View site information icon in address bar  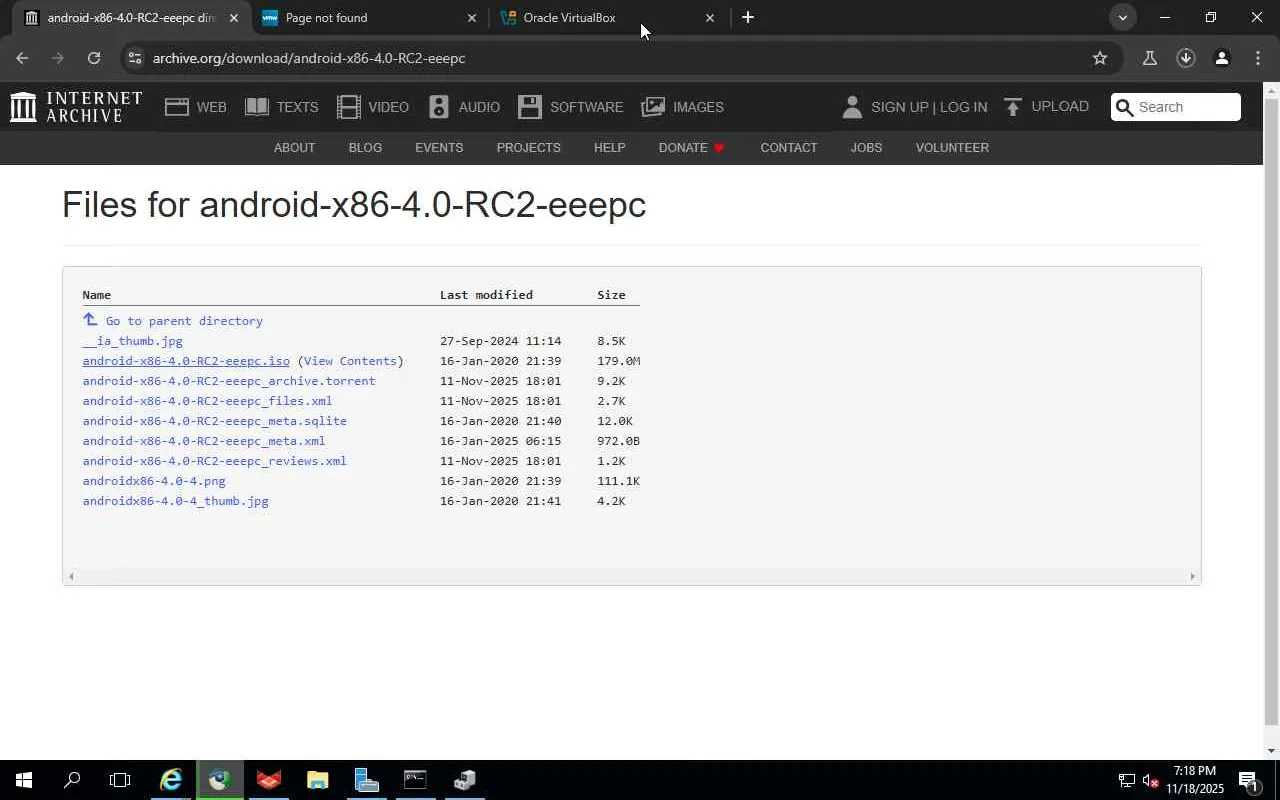click(x=135, y=58)
